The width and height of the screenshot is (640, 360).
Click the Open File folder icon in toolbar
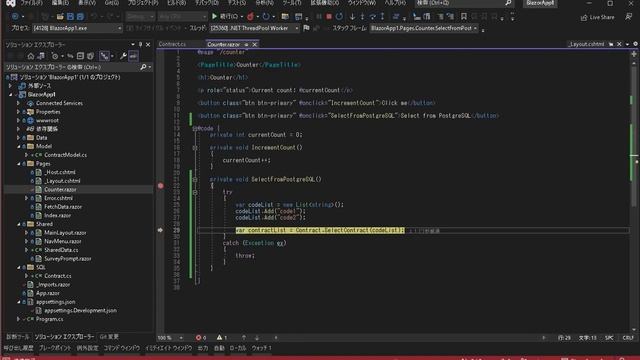point(60,16)
